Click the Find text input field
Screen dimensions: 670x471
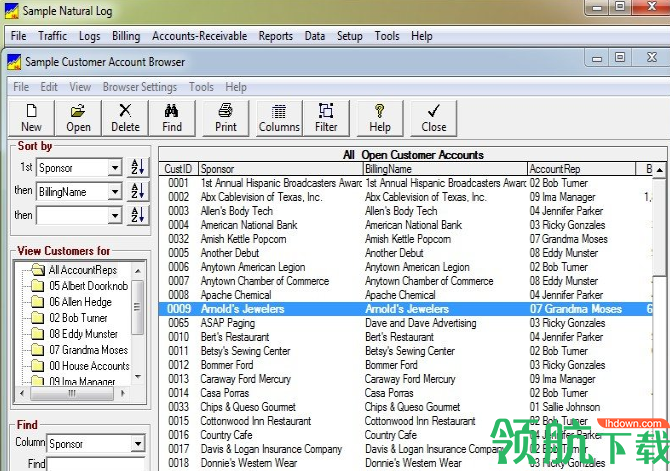96,464
